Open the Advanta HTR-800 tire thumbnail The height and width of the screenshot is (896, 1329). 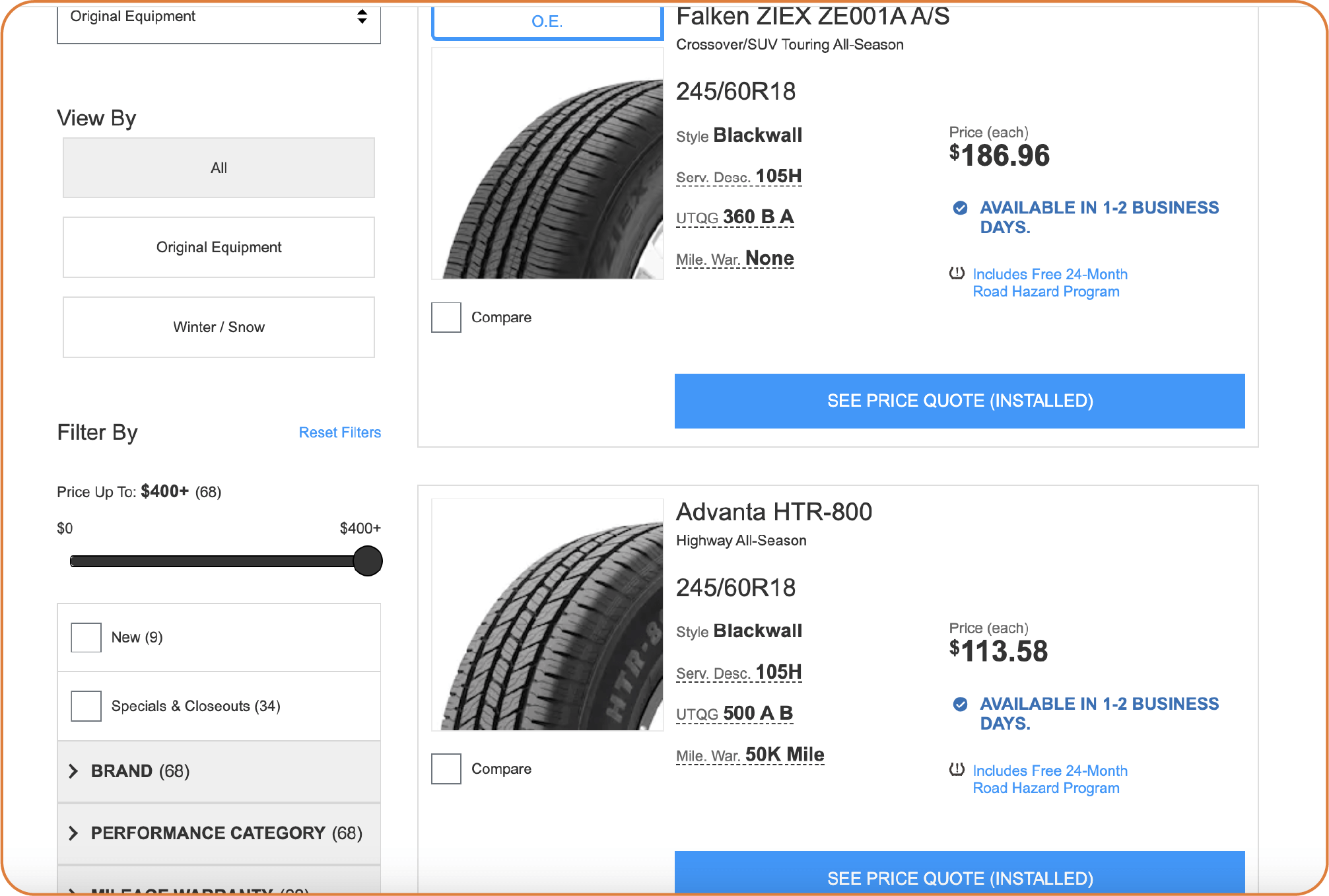[548, 615]
